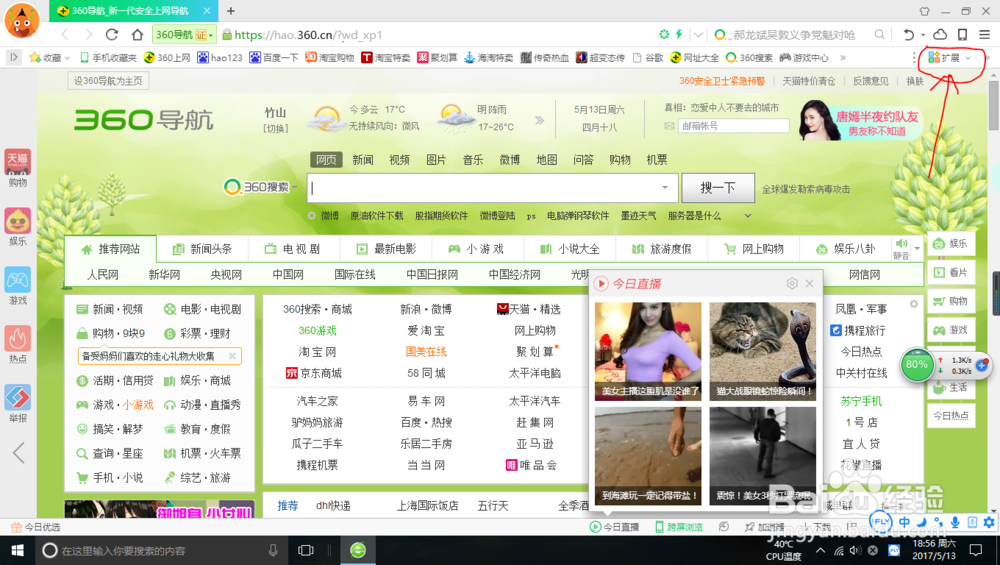
Task: Switch city with 切换 link
Action: point(276,128)
